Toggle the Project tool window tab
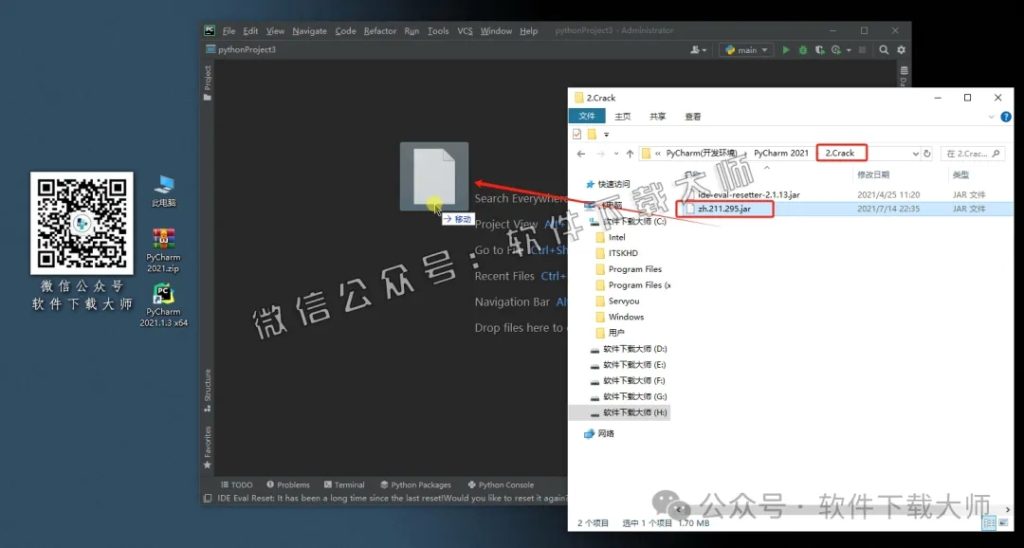The image size is (1024, 548). (208, 82)
